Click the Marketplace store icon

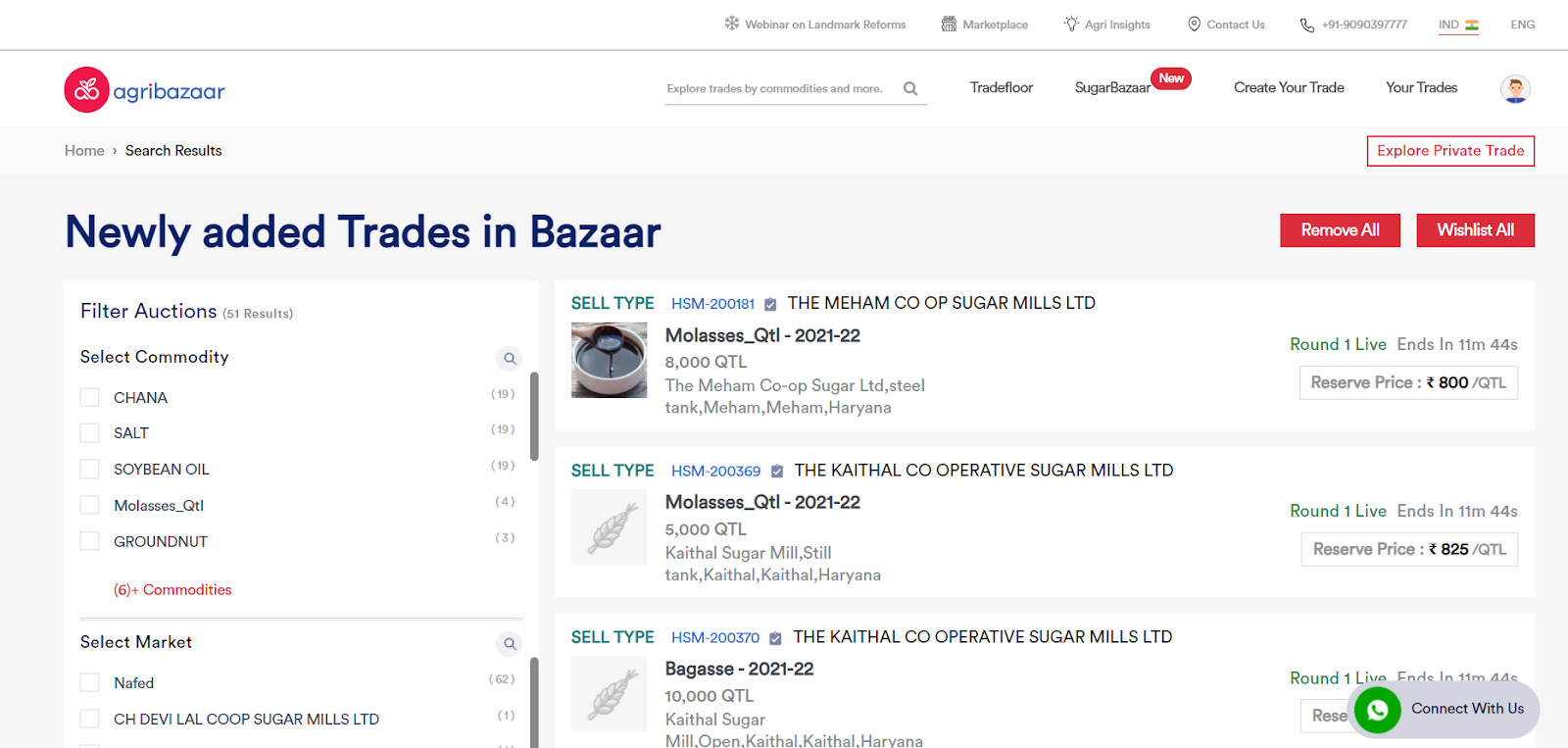click(x=949, y=24)
